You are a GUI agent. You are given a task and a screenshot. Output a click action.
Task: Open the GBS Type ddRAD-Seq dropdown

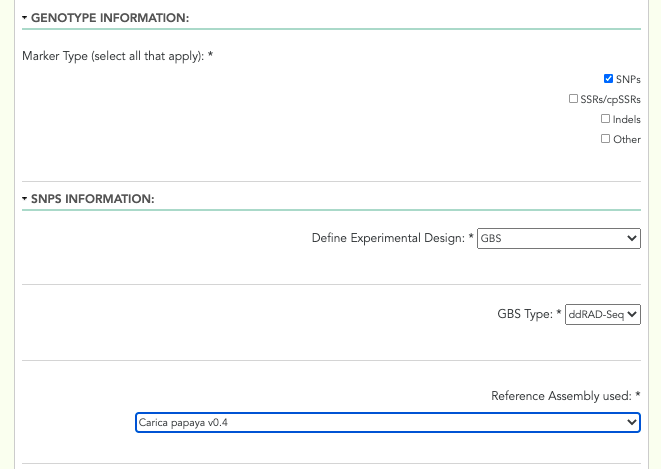pyautogui.click(x=602, y=314)
